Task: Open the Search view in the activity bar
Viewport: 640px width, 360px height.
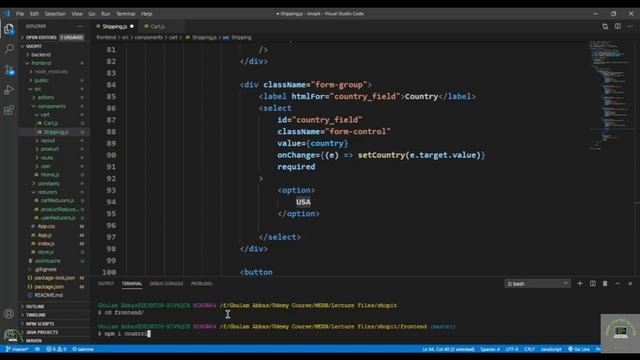Action: click(x=9, y=49)
